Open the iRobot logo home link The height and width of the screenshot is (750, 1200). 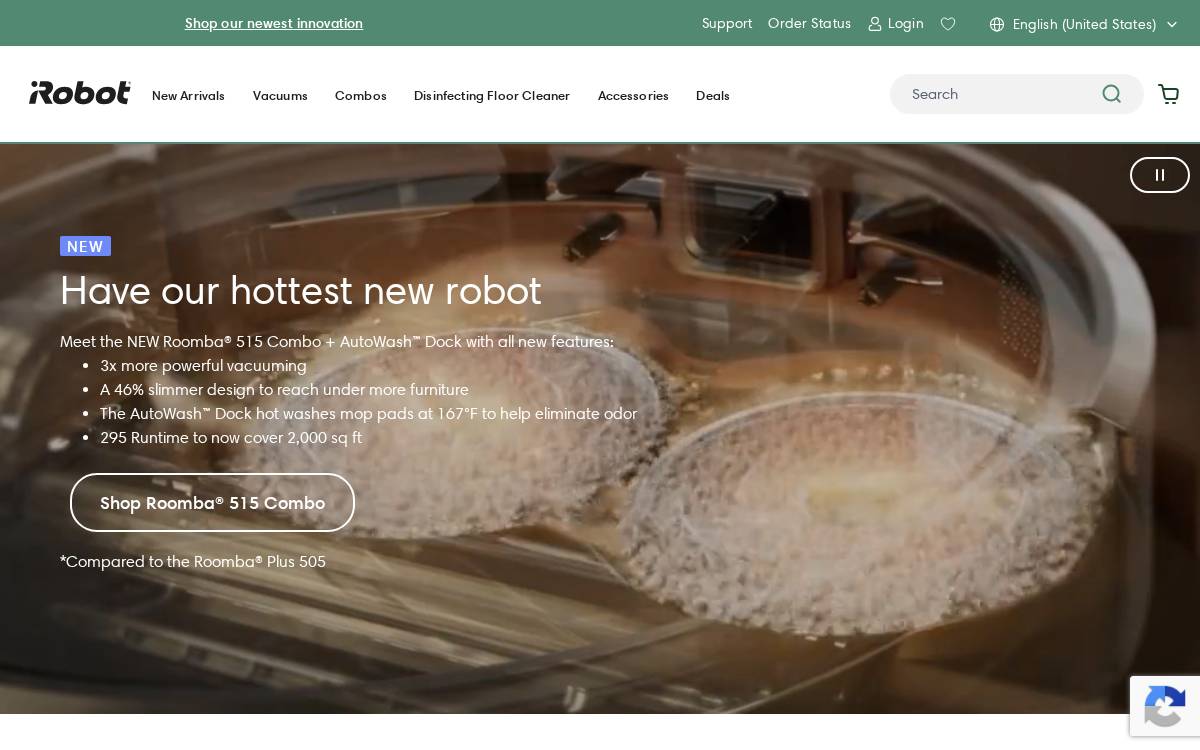(x=80, y=93)
